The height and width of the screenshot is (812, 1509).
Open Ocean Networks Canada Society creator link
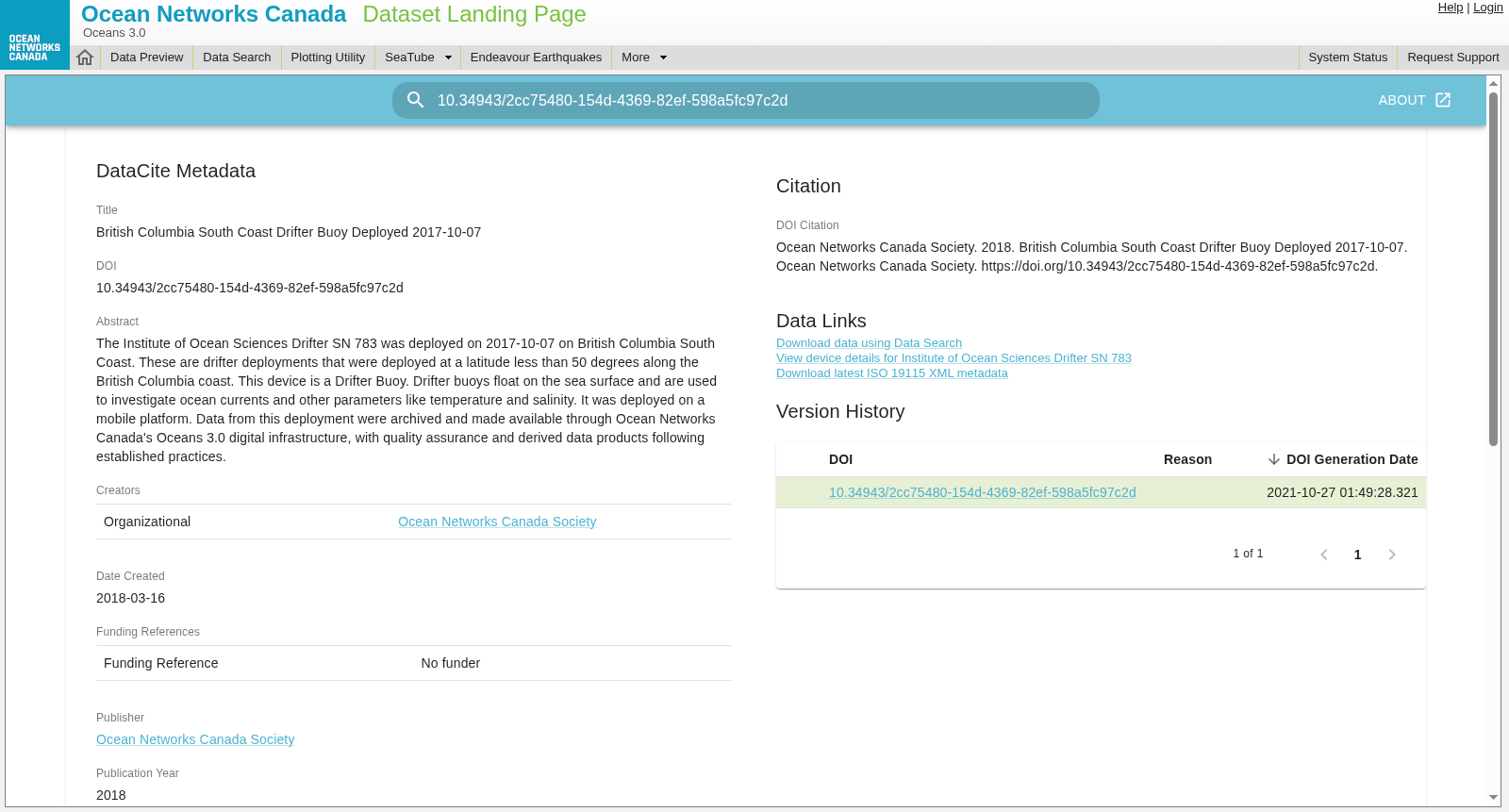point(497,522)
